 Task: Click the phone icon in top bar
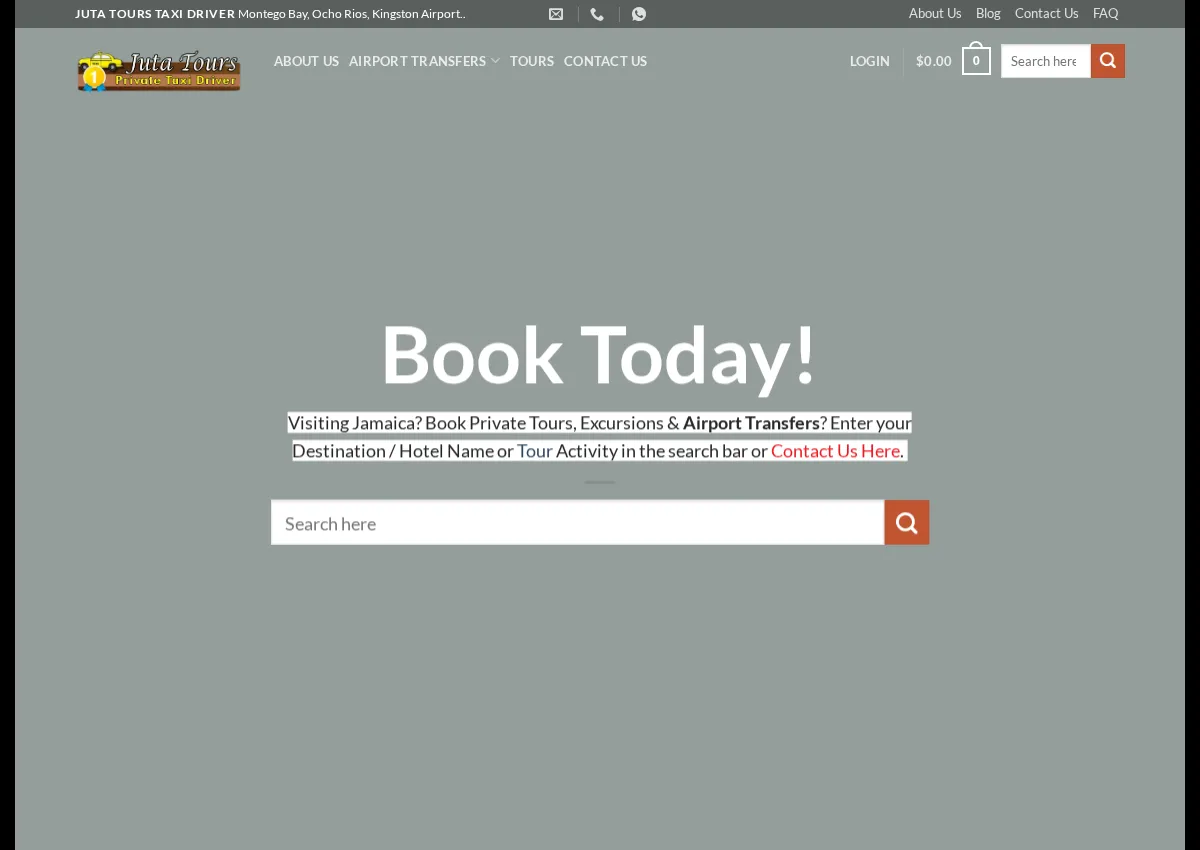pyautogui.click(x=597, y=14)
